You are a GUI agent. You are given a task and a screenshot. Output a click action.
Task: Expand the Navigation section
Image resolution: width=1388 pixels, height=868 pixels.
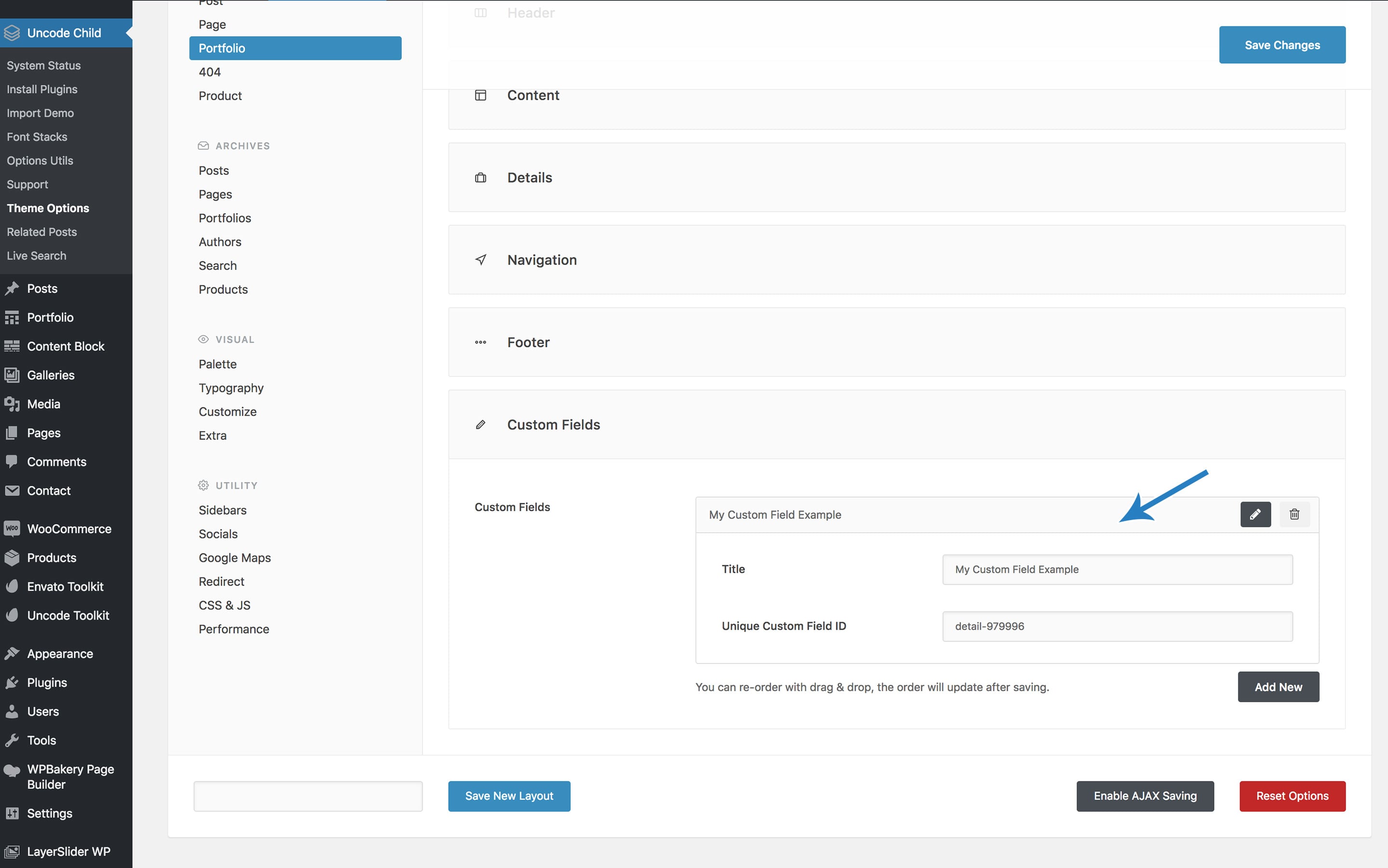(896, 259)
